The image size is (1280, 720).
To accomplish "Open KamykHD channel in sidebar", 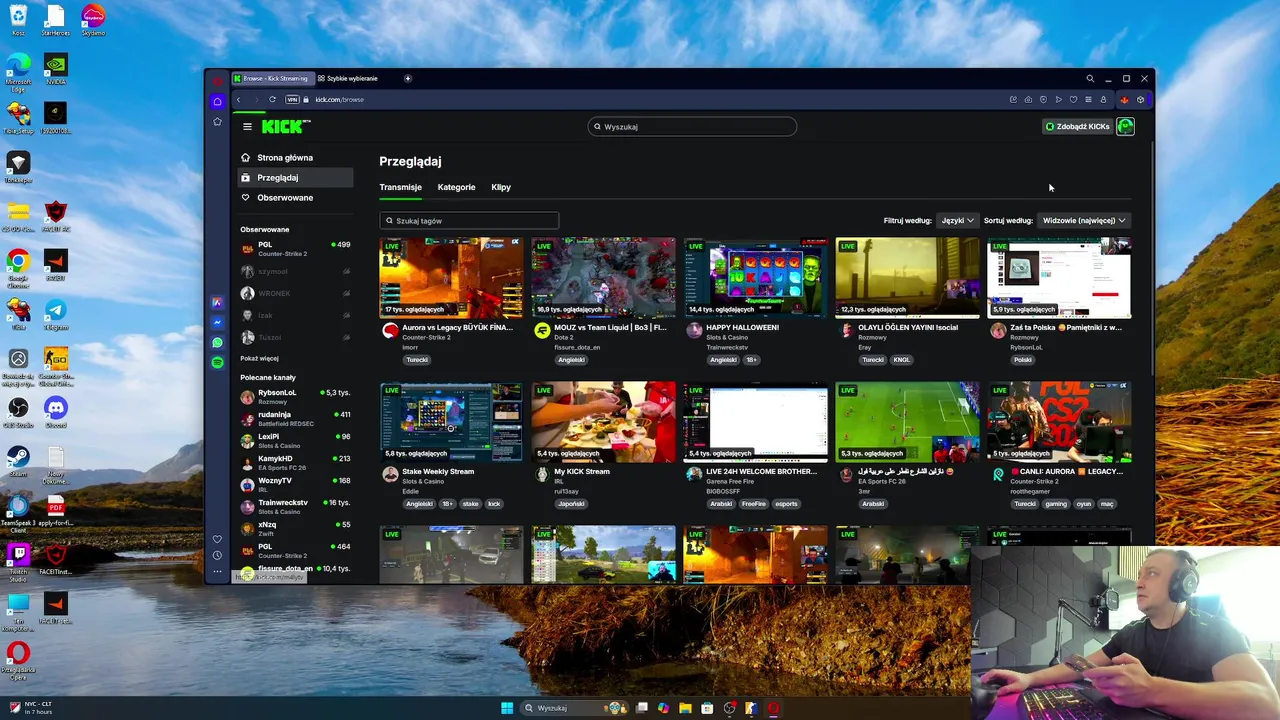I will click(x=295, y=462).
